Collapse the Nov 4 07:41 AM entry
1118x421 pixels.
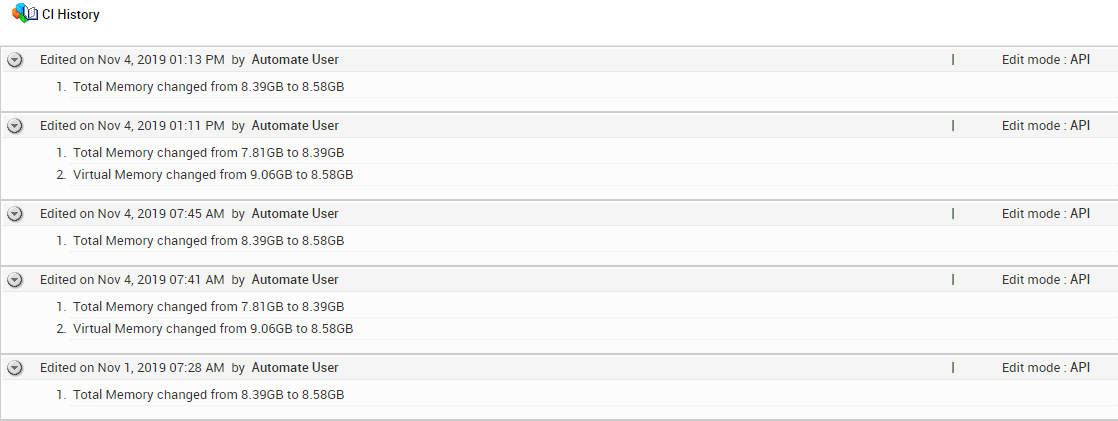point(15,280)
